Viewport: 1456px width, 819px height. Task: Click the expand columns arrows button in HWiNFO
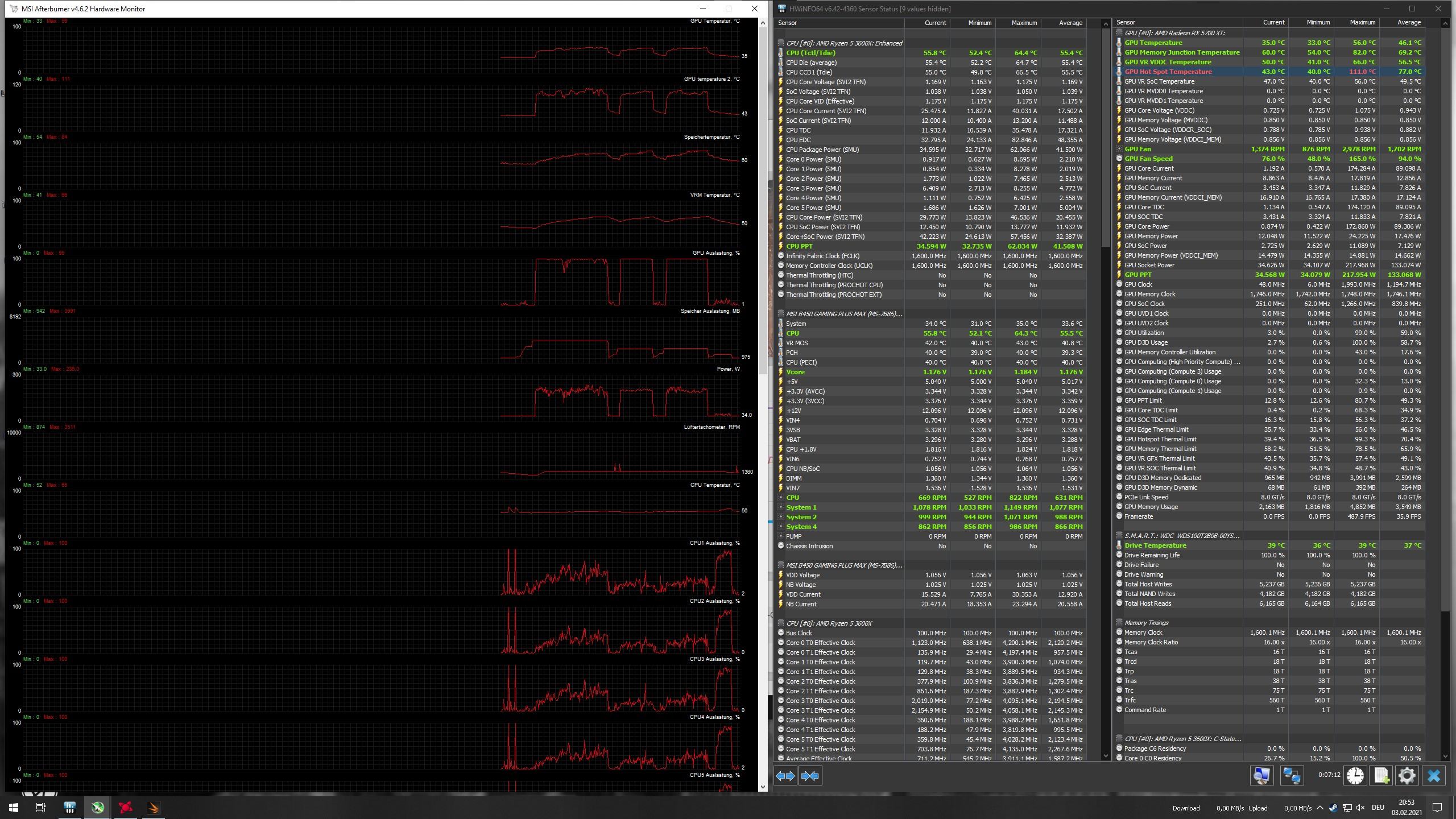785,776
